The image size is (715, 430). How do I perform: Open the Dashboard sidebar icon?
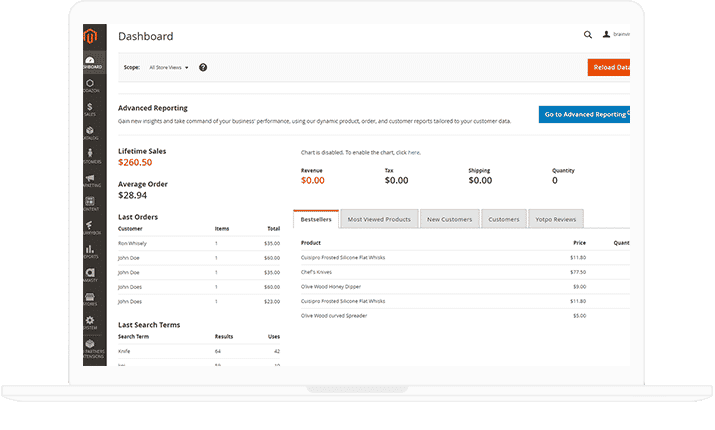(90, 62)
